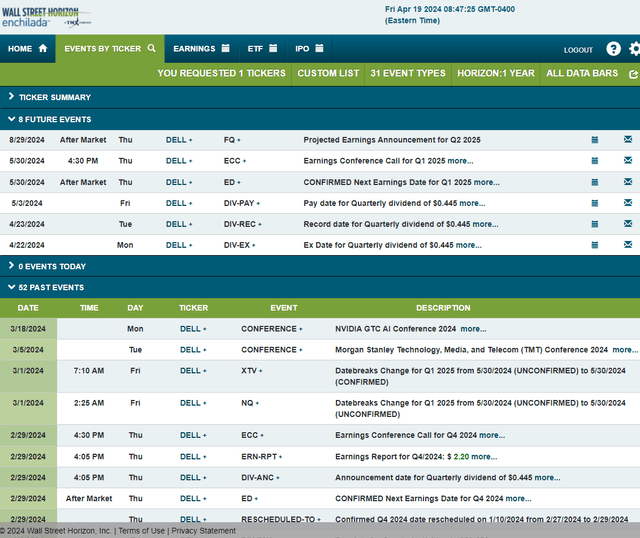Viewport: 640px width, 538px height.
Task: Sort by DATE column header
Action: [28, 308]
